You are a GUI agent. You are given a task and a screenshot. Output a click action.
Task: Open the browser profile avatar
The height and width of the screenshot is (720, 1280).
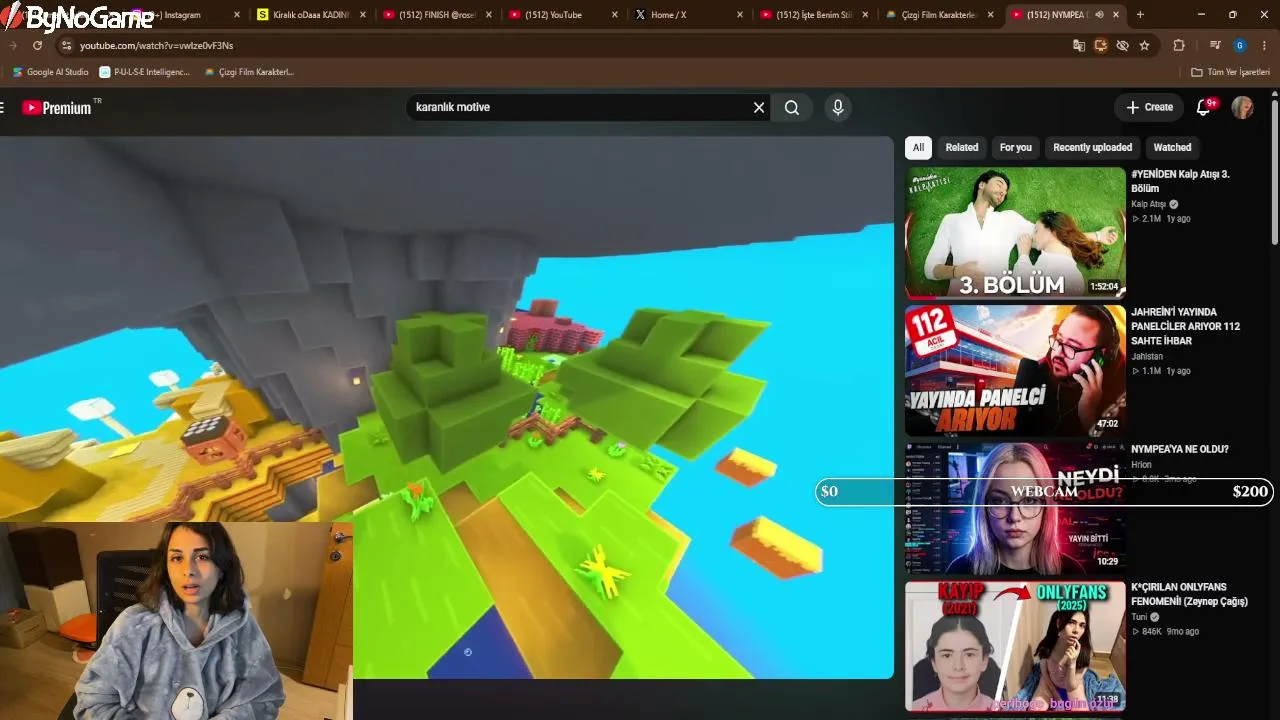(x=1240, y=45)
